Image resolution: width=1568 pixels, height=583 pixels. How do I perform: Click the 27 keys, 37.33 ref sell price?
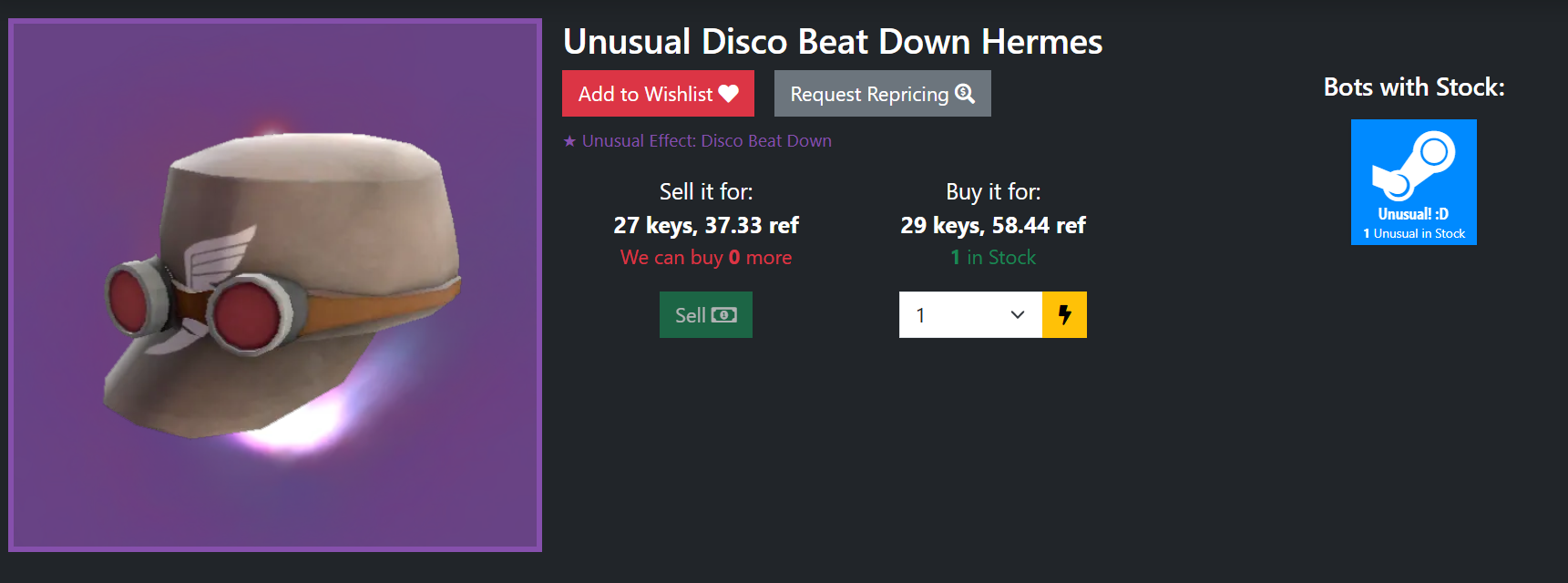coord(706,225)
